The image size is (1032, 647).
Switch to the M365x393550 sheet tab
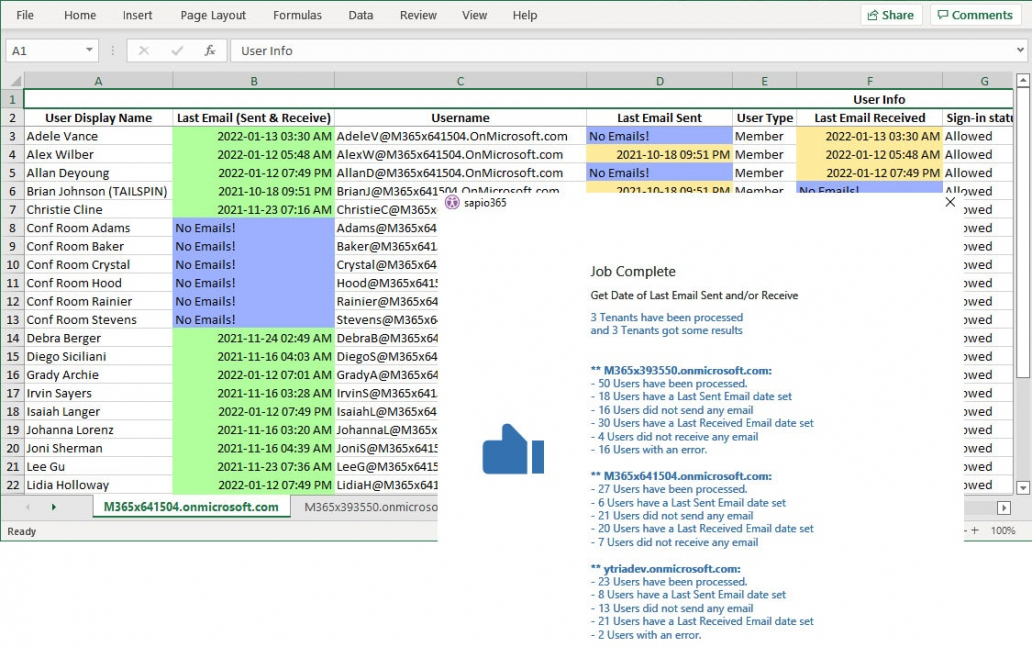click(371, 507)
